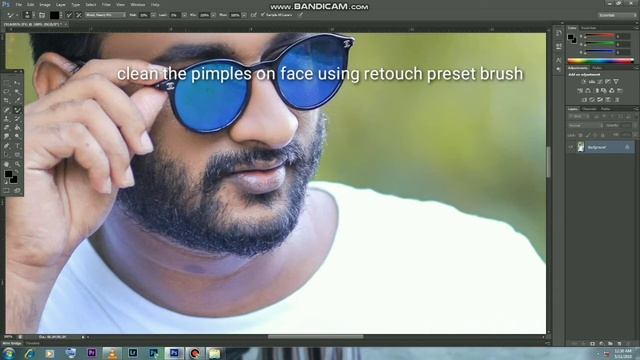This screenshot has width=640, height=360.
Task: Click the current brush load swatch
Action: click(55, 15)
